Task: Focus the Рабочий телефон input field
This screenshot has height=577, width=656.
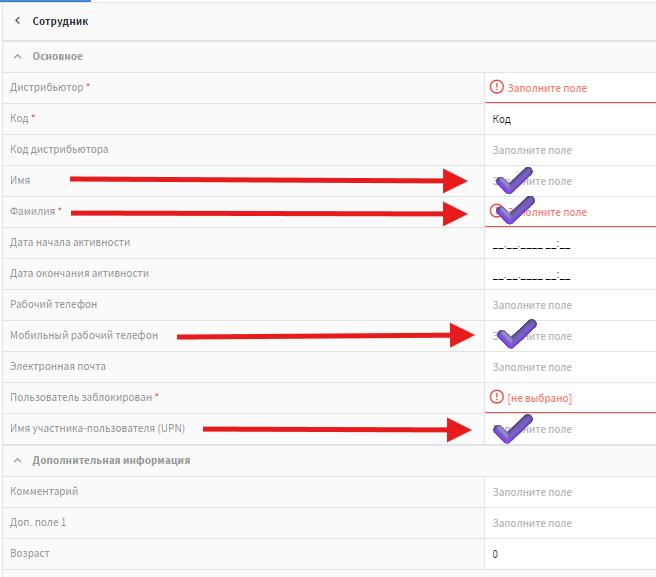Action: (570, 305)
